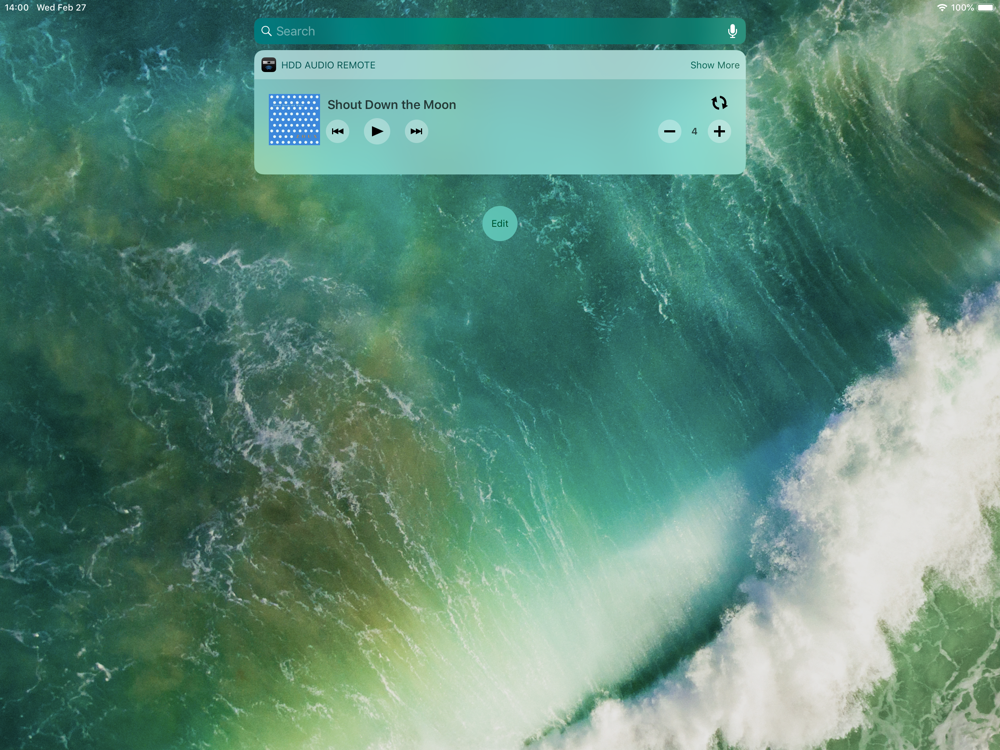Tap the HDD Audio Remote app icon

click(268, 65)
